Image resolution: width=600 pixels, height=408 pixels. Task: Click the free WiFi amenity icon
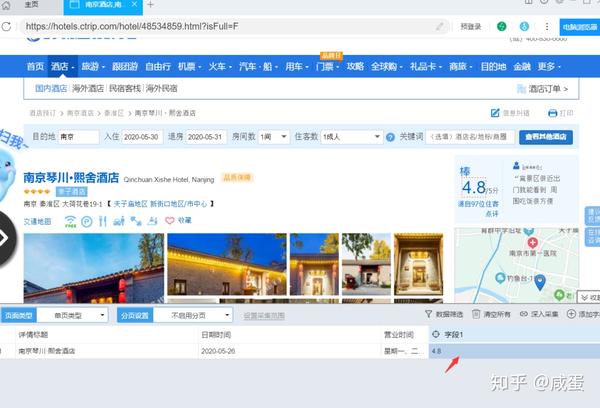[70, 221]
